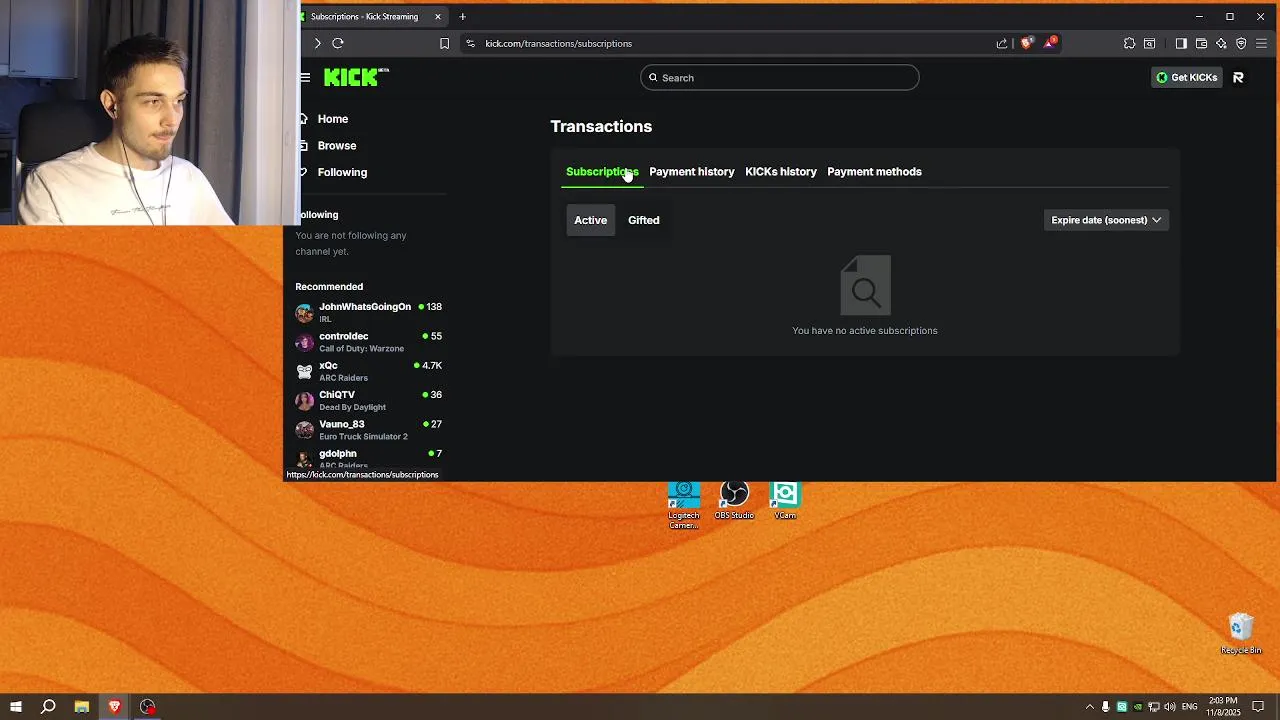
Task: Open the Brave Wallet icon
Action: tap(1201, 43)
